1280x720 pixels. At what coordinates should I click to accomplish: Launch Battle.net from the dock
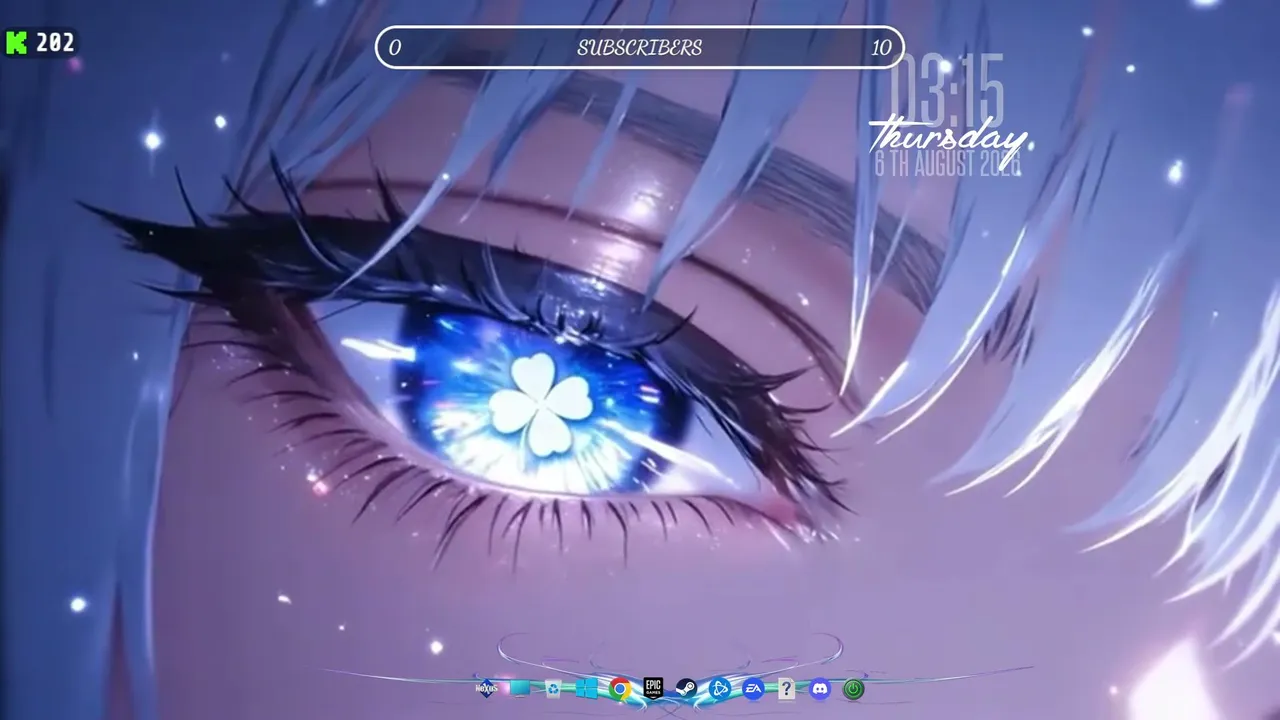point(719,688)
